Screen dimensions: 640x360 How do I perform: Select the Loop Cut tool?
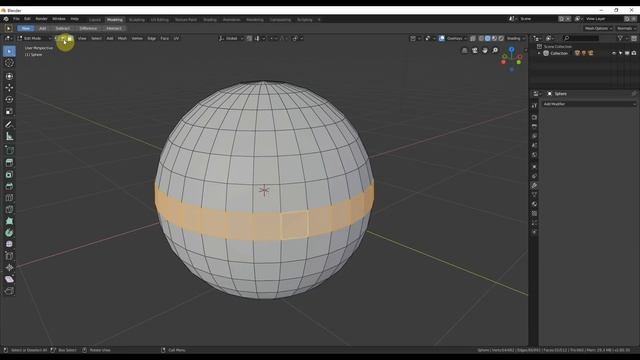9,198
